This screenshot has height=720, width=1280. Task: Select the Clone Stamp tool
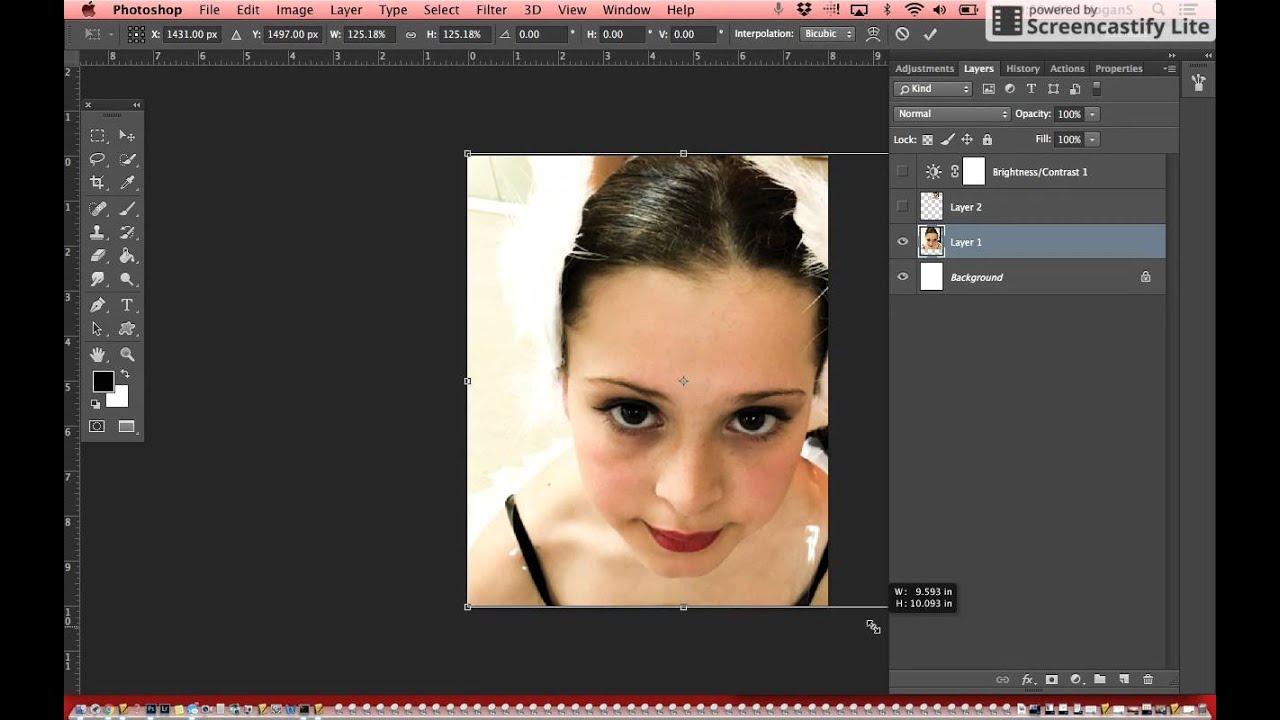tap(97, 232)
